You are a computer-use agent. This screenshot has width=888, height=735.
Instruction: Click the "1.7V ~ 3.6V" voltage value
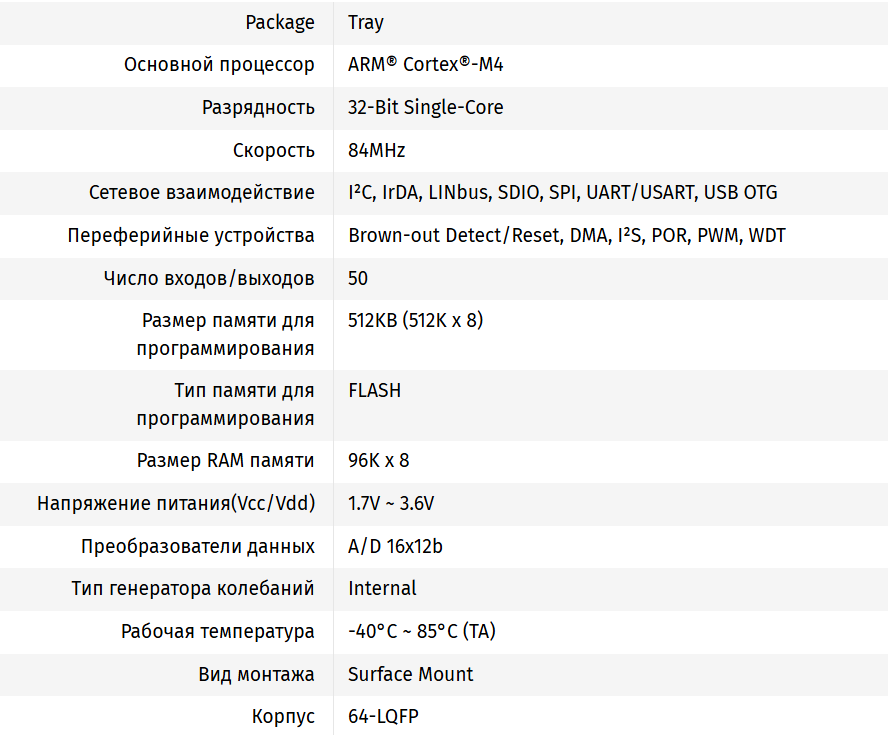(391, 504)
